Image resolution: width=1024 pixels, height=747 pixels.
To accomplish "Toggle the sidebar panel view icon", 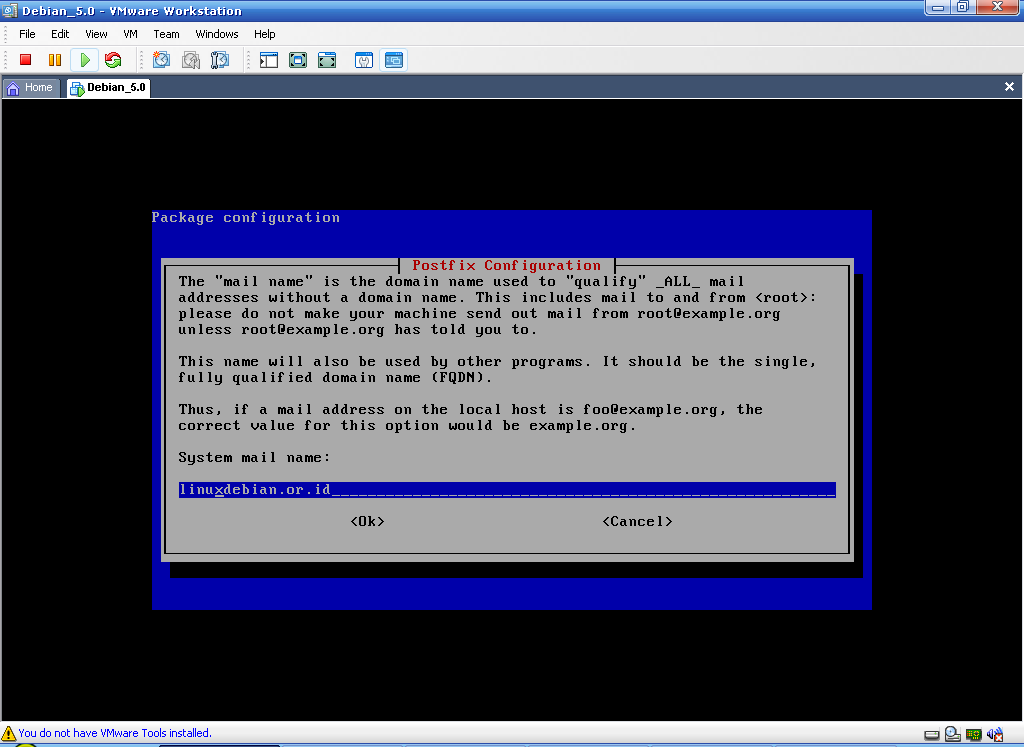I will 268,60.
